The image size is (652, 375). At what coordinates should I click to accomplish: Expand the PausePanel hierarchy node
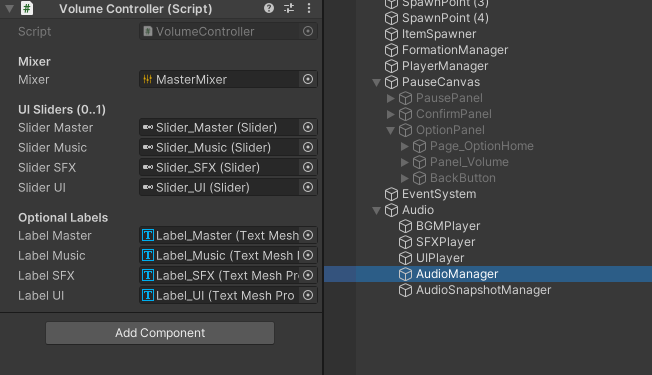click(x=390, y=98)
